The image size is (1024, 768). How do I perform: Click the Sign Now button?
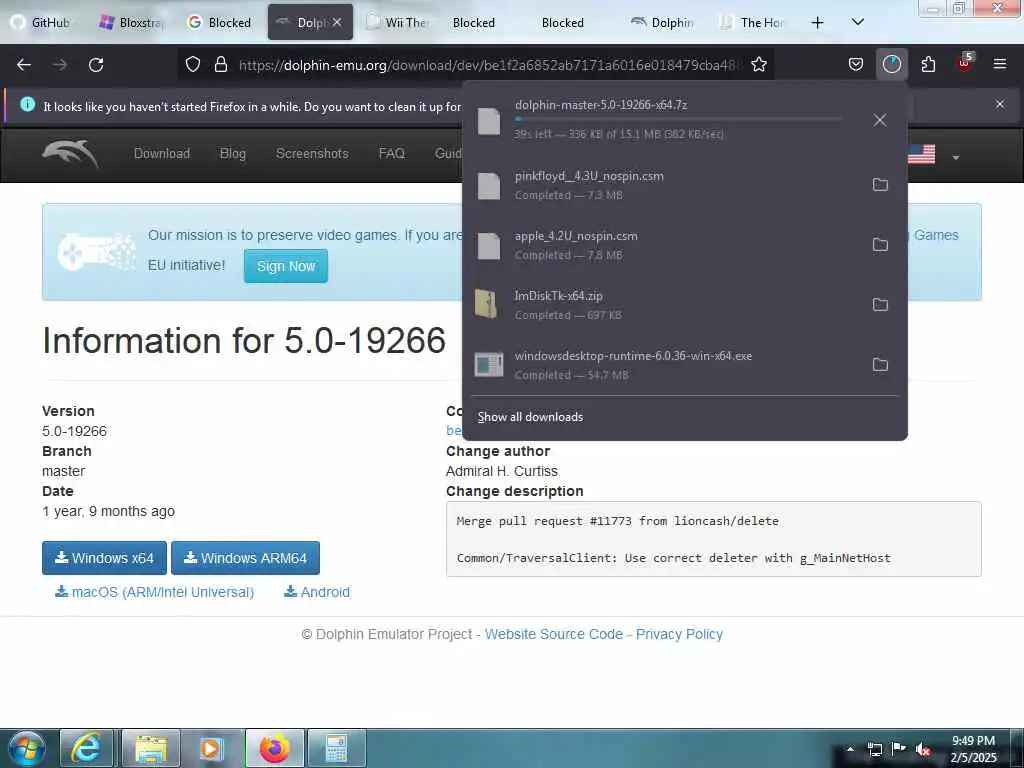coord(286,266)
